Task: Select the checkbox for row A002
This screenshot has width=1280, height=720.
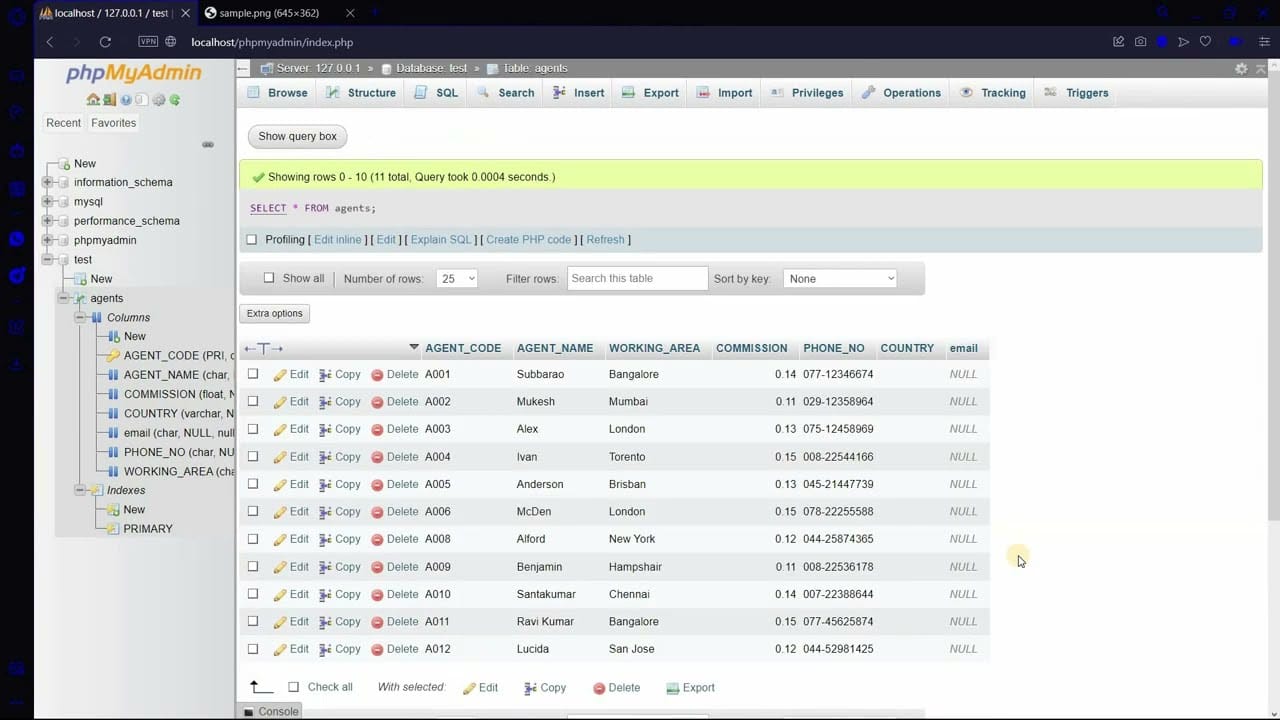Action: [x=253, y=402]
